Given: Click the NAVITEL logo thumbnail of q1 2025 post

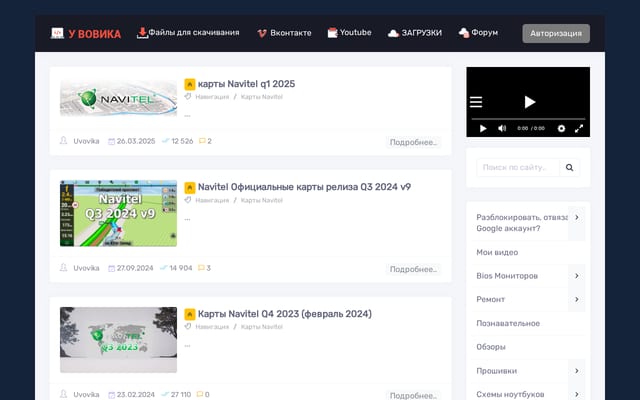Looking at the screenshot, I should (x=118, y=98).
